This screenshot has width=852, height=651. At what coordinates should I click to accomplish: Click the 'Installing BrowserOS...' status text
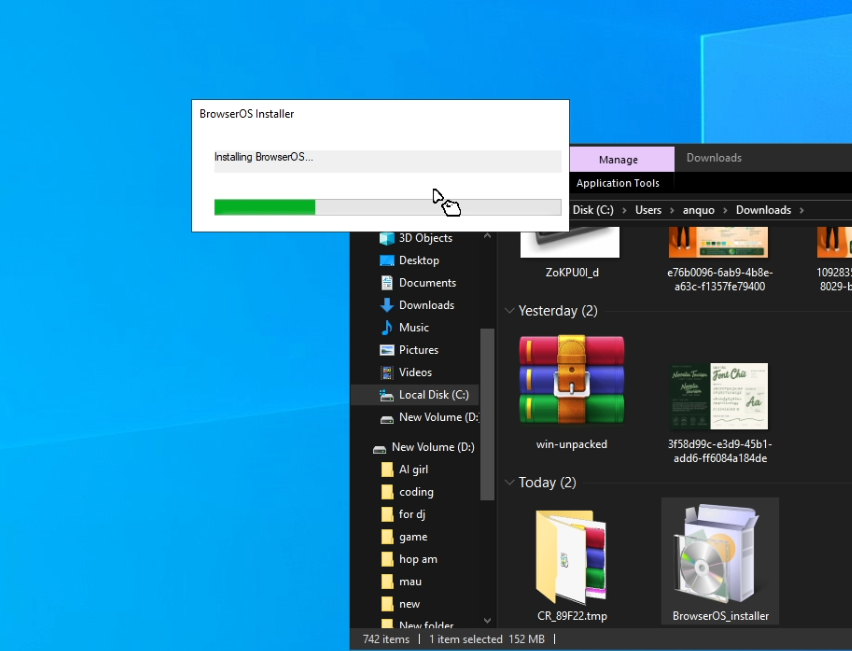(264, 157)
